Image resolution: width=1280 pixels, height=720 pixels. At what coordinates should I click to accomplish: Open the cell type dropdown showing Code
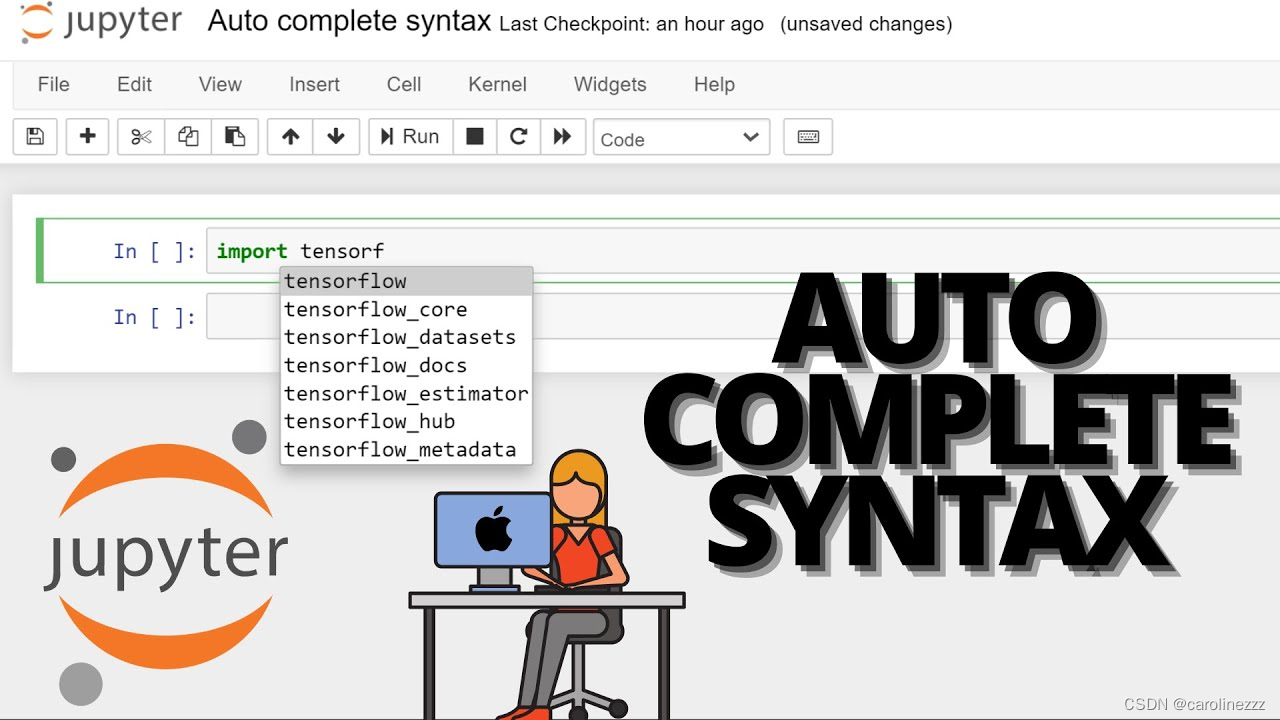(681, 138)
